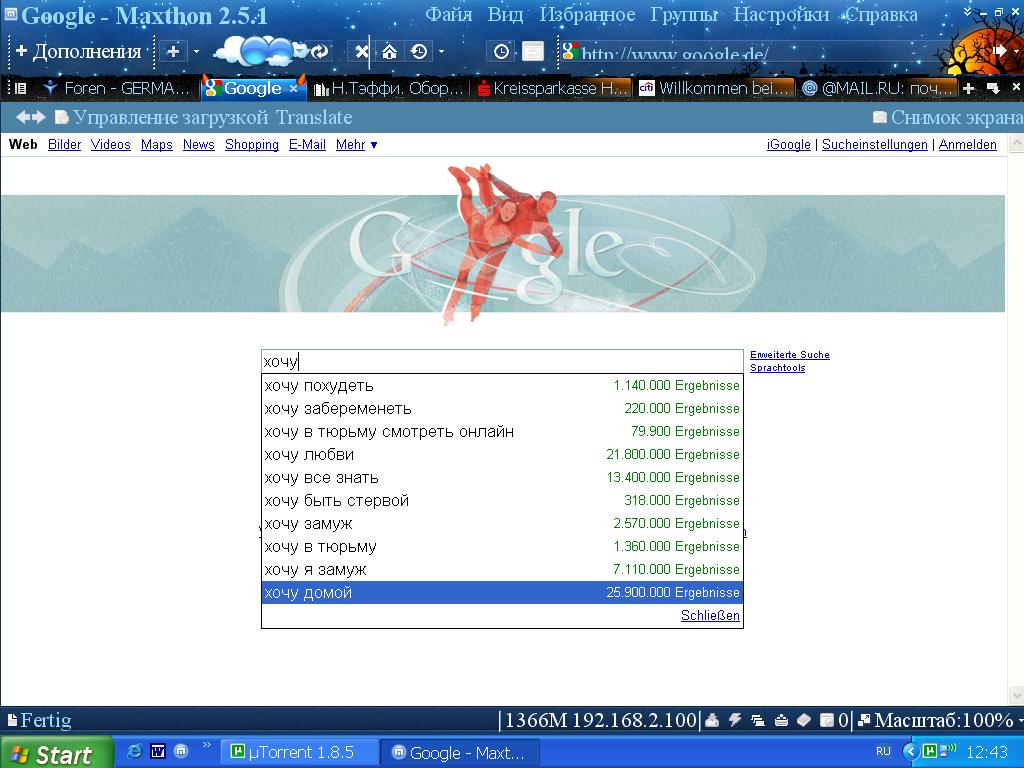Open the Shopping link
Screen dimensions: 1024x768
[252, 144]
